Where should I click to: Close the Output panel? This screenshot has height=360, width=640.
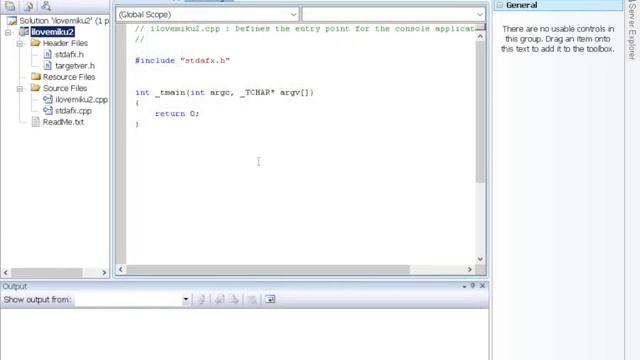pyautogui.click(x=482, y=286)
